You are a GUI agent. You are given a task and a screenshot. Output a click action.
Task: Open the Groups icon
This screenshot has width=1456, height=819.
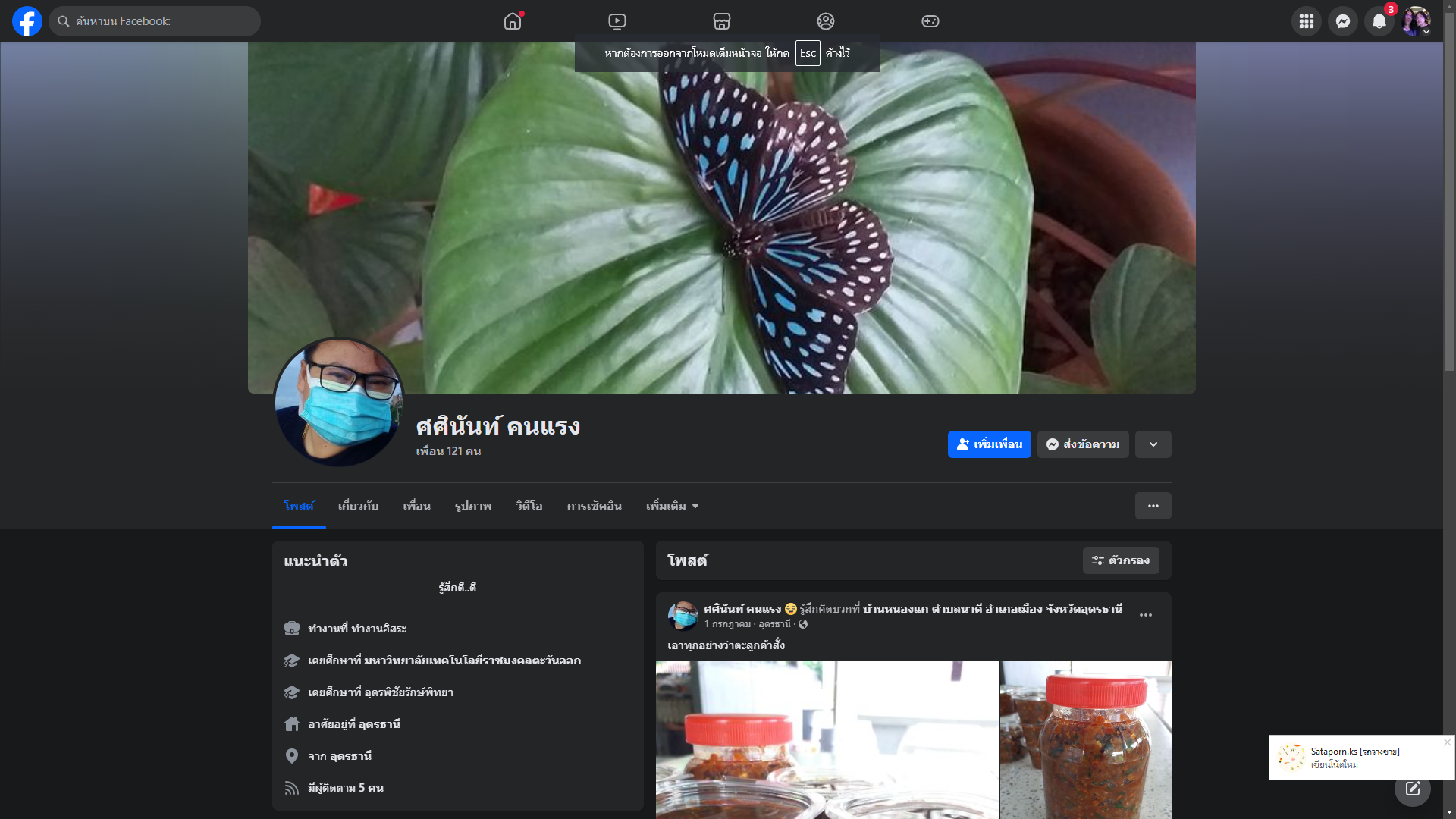click(x=826, y=21)
